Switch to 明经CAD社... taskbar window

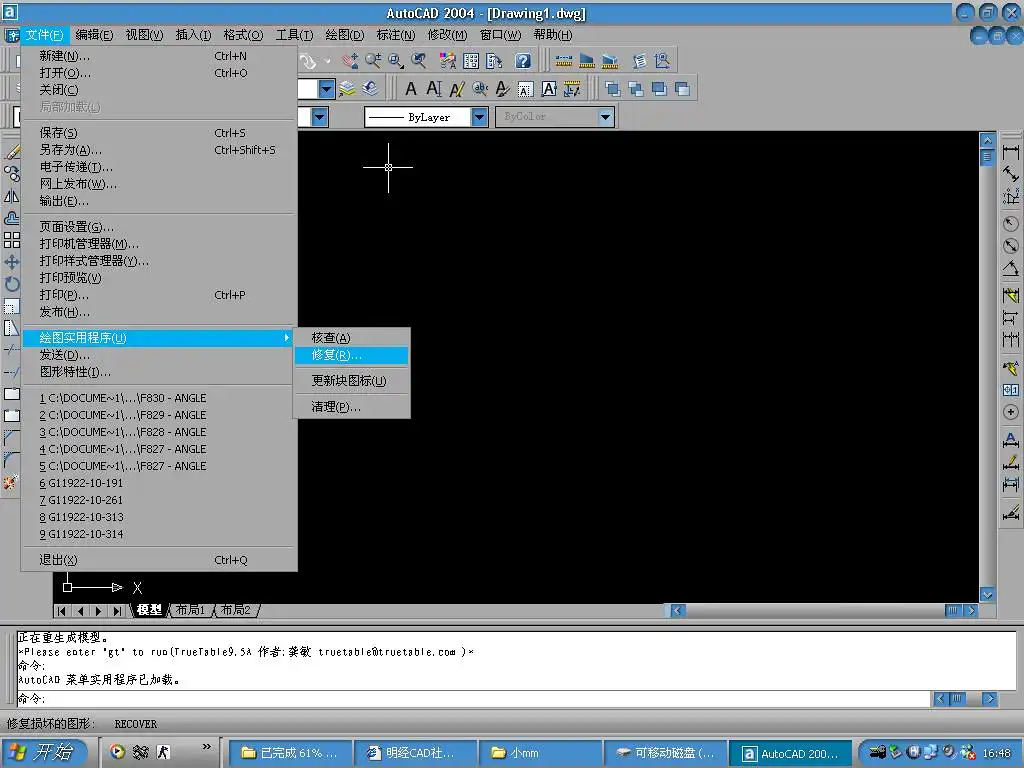tap(415, 753)
